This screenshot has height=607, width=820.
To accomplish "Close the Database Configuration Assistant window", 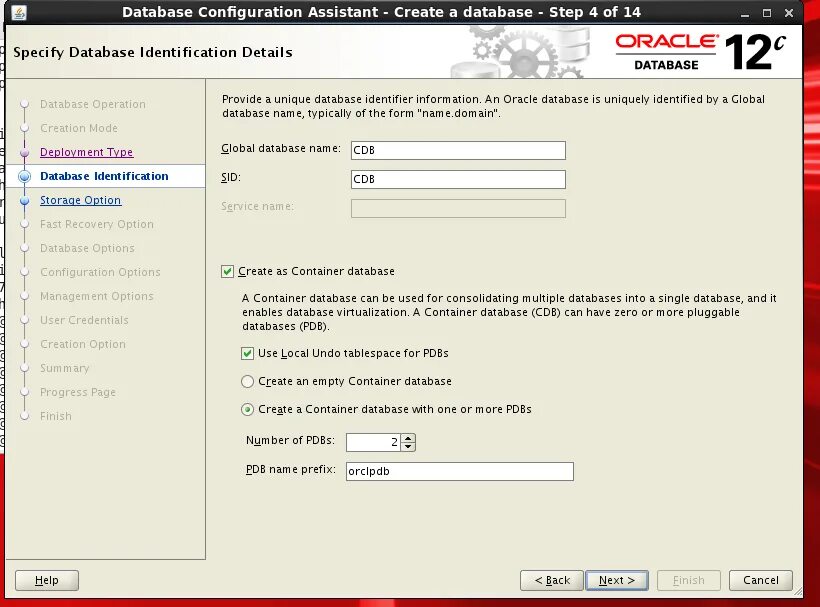I will [789, 13].
